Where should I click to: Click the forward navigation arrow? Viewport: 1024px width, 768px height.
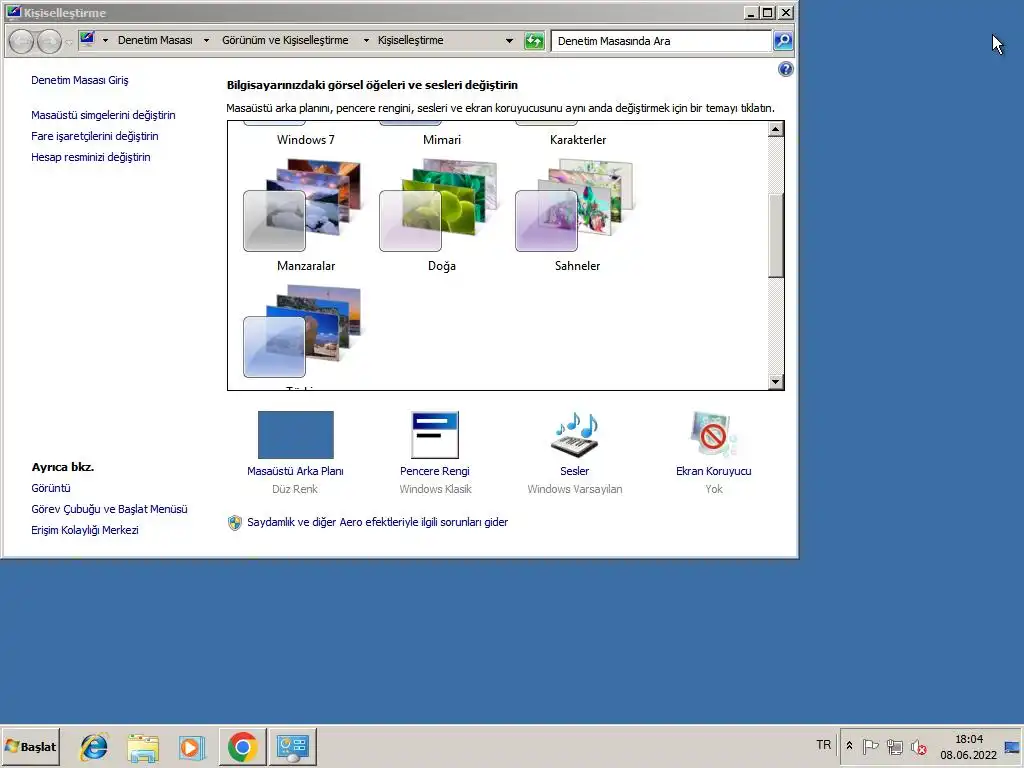(x=50, y=41)
